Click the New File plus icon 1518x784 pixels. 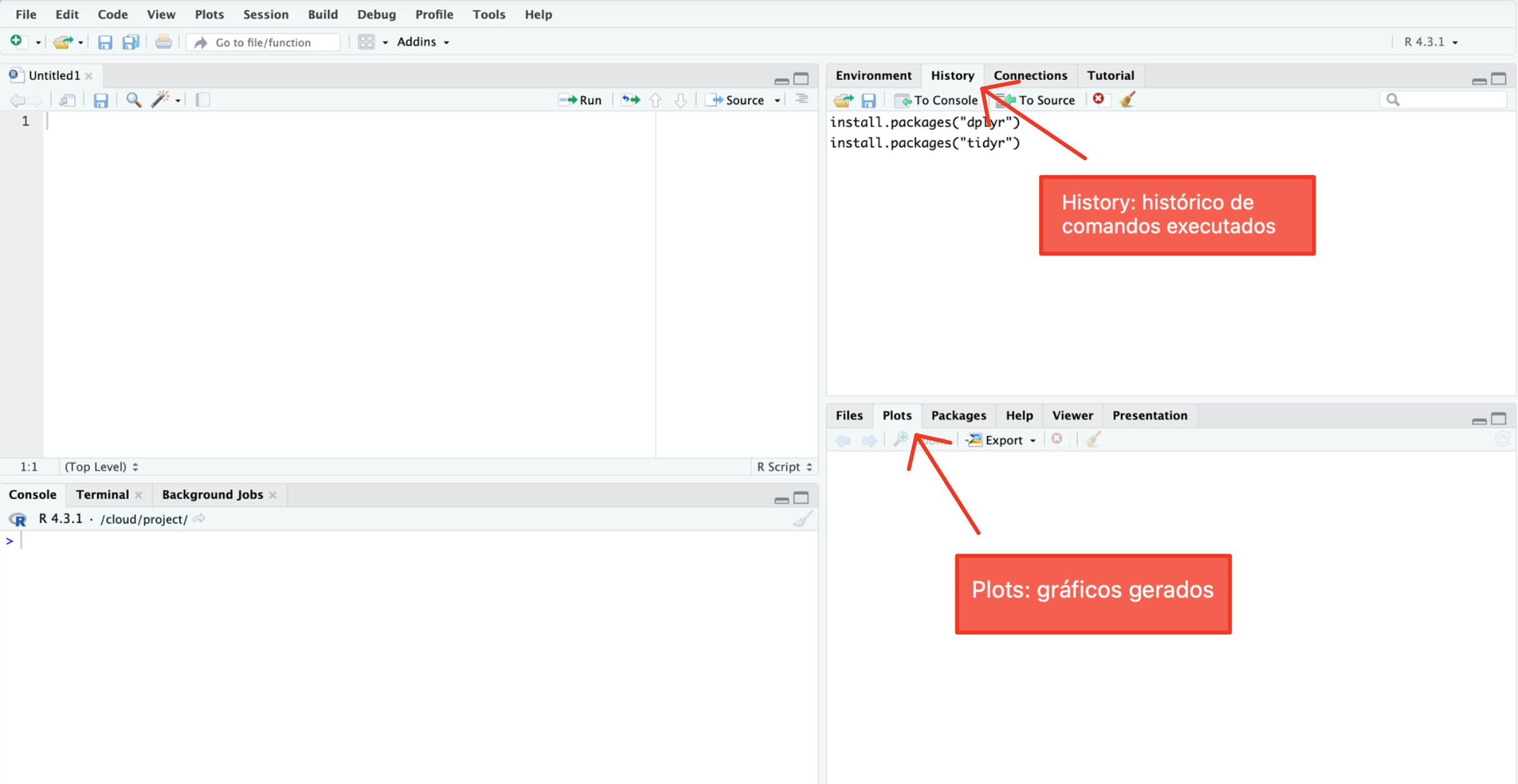(17, 41)
